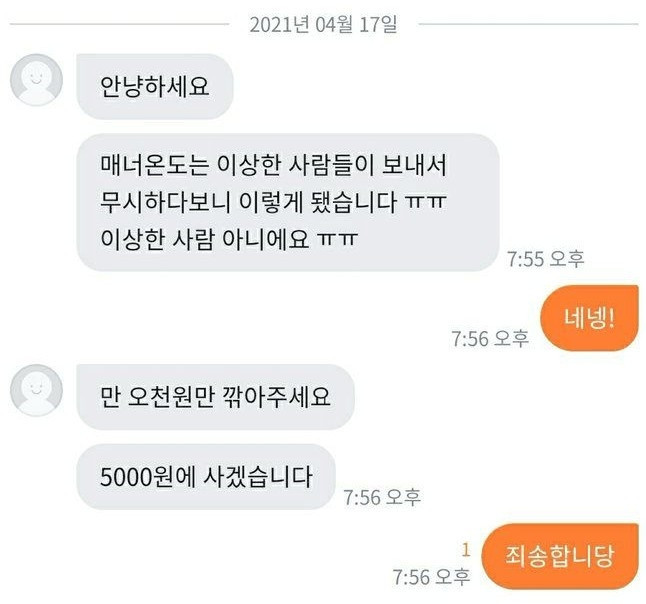Click the 7:56 오후 timestamp beside 네넹!
The width and height of the screenshot is (646, 604).
[x=490, y=339]
